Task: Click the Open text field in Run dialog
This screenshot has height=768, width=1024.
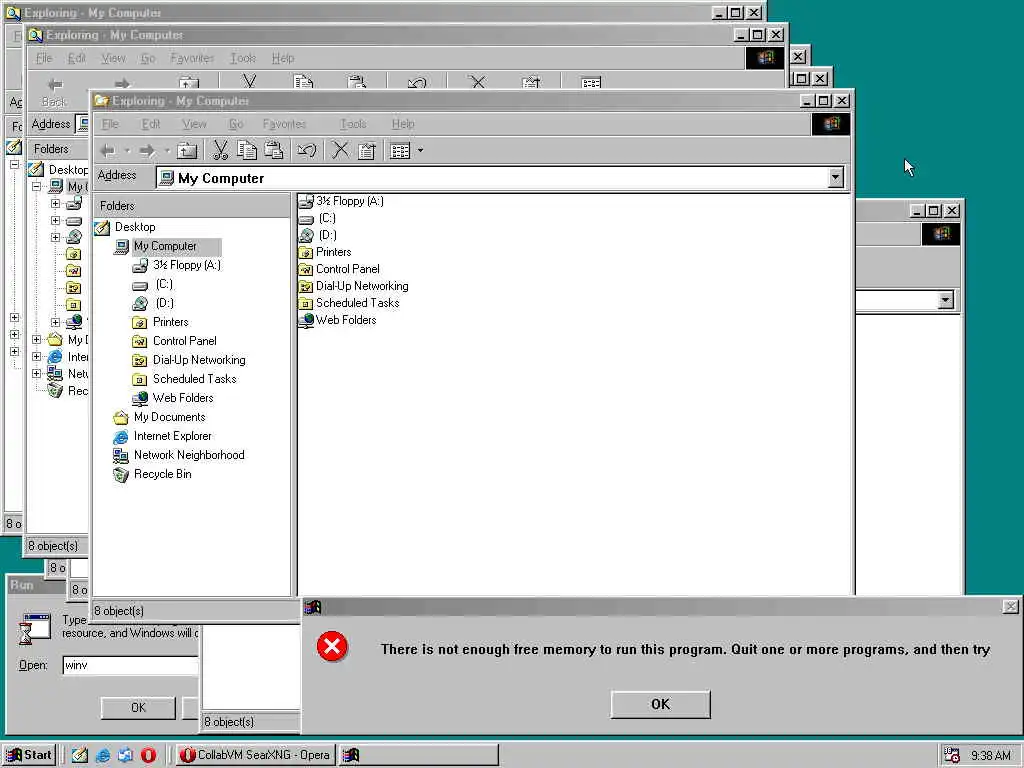Action: pyautogui.click(x=130, y=665)
